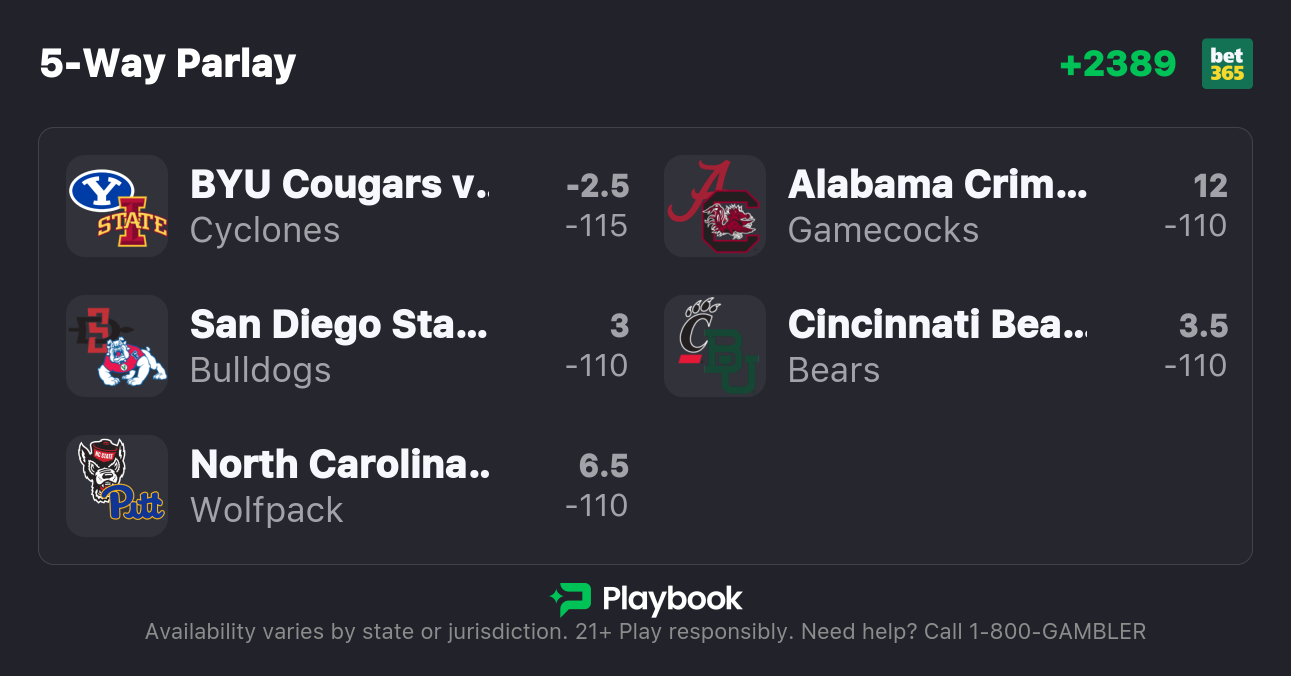Image resolution: width=1291 pixels, height=676 pixels.
Task: Click the Playbook brand name text
Action: click(672, 599)
